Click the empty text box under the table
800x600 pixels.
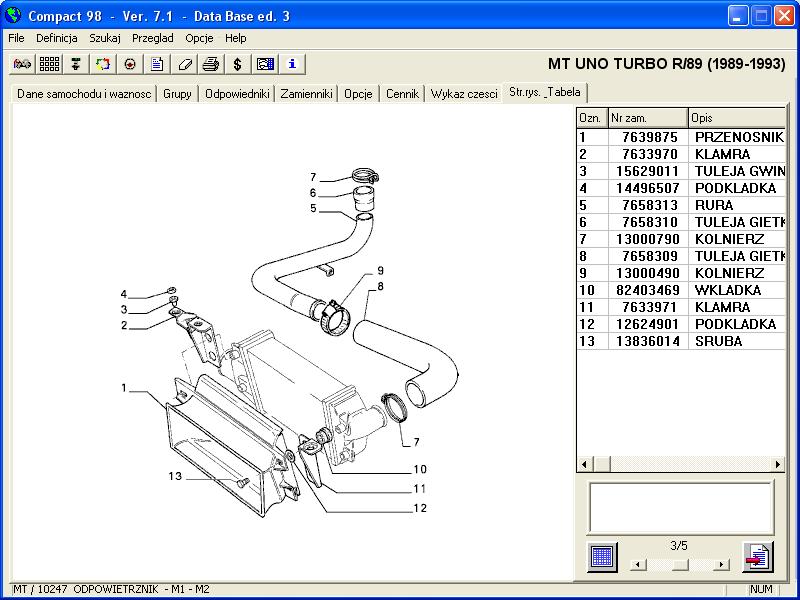(680, 507)
